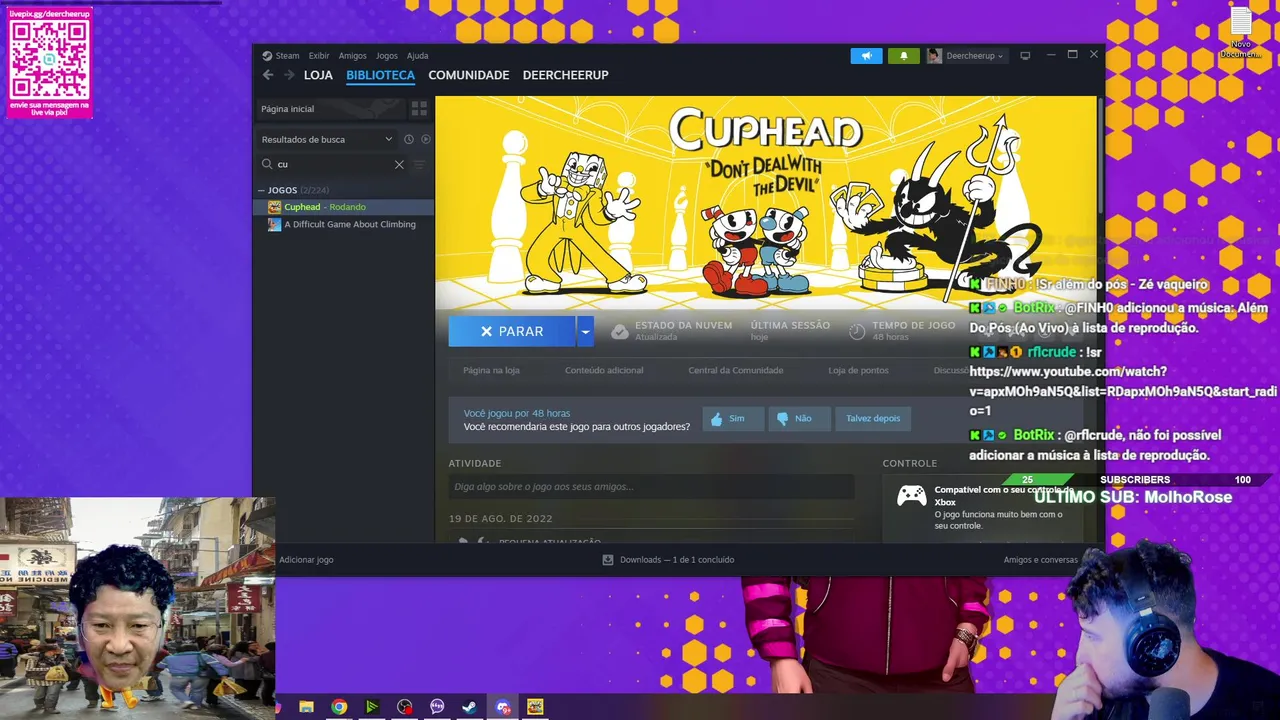Click the Steam window scrollbar

1101,155
